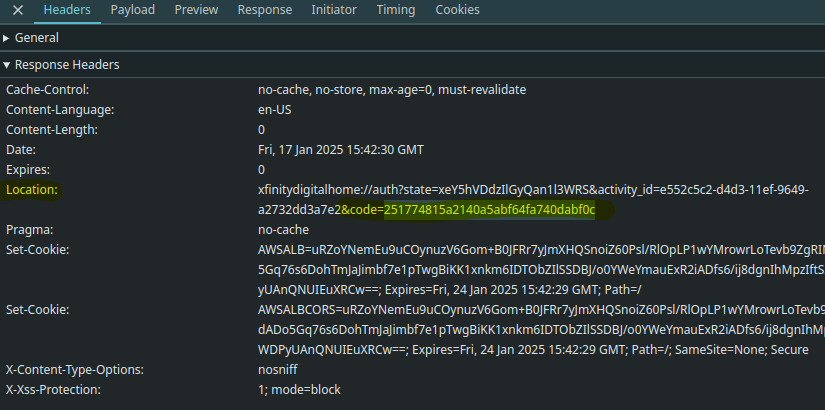Open the Cookies tab
Viewport: 825px width, 410px height.
point(457,10)
